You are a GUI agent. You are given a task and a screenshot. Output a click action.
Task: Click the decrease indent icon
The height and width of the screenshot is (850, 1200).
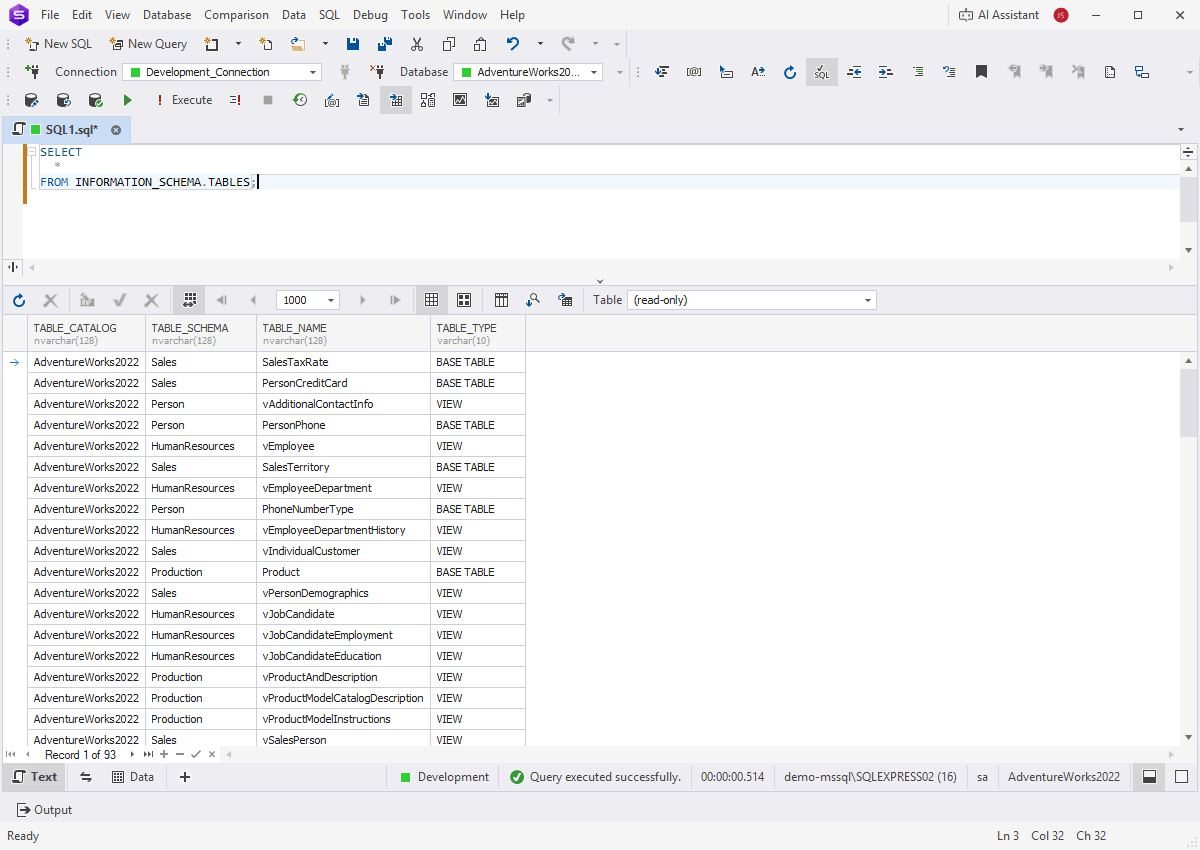pos(854,72)
